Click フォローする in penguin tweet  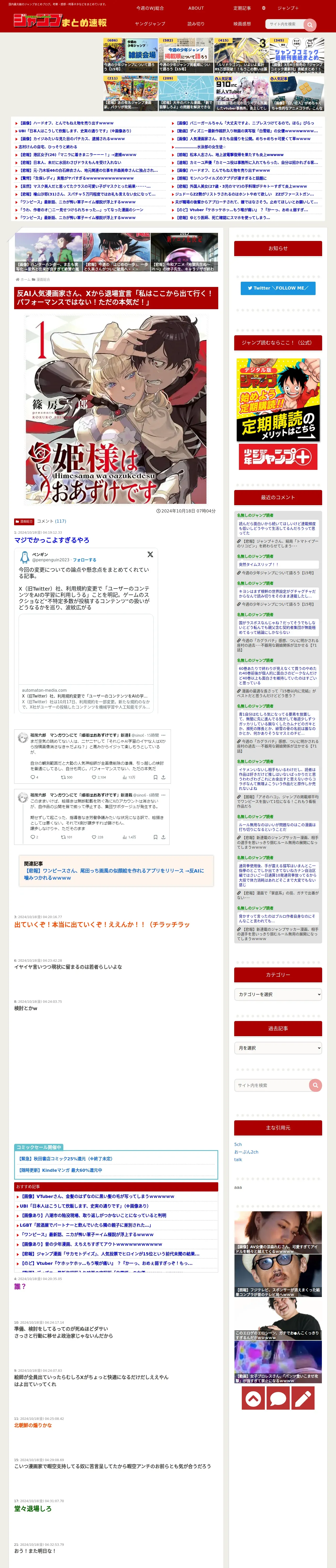pos(85,560)
